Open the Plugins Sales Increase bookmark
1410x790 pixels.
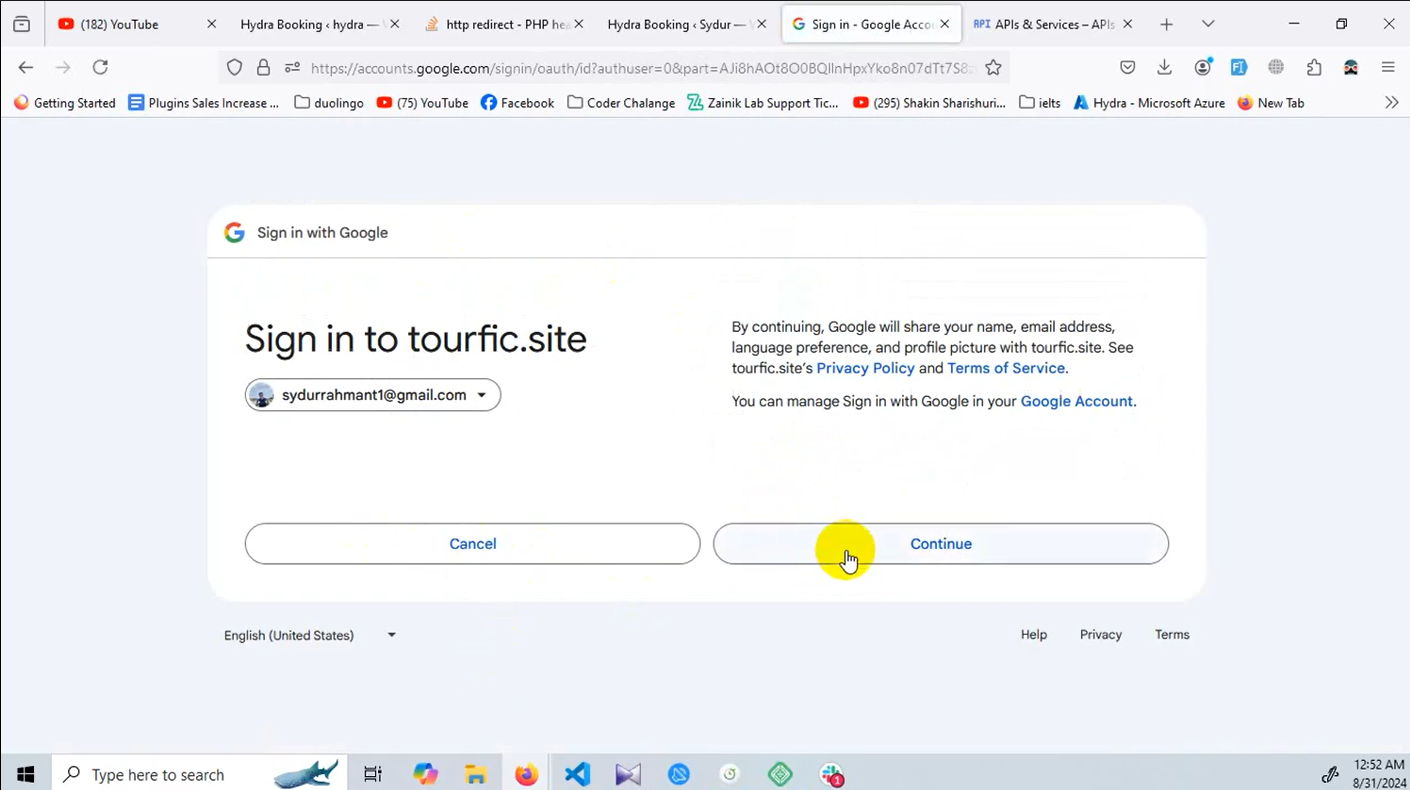[204, 103]
